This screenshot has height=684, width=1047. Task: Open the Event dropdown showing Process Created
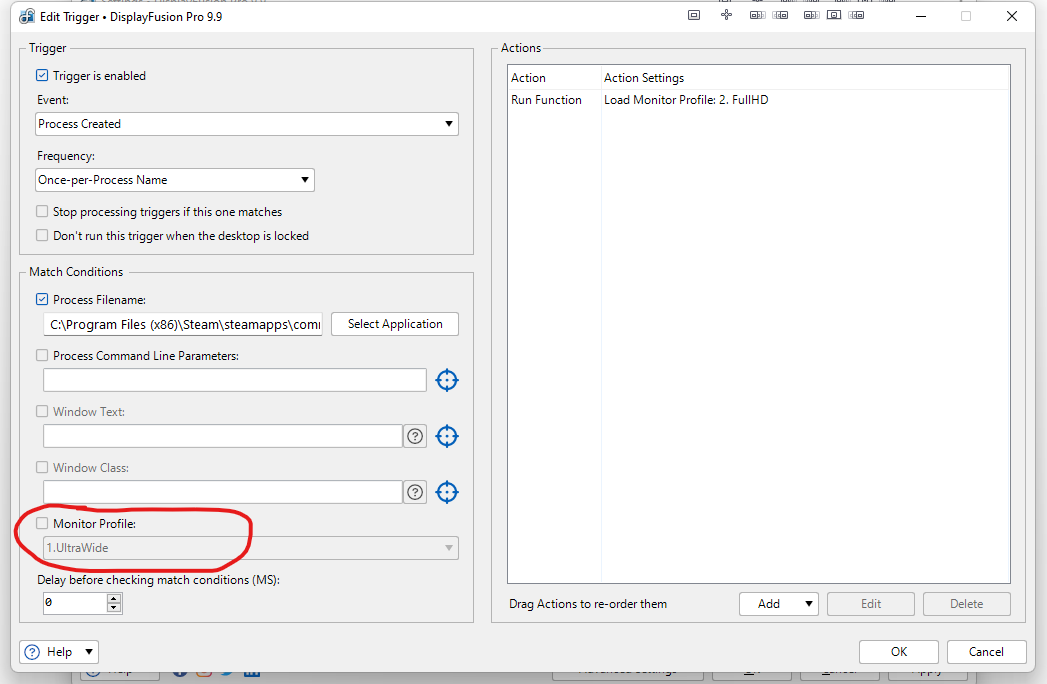[246, 124]
